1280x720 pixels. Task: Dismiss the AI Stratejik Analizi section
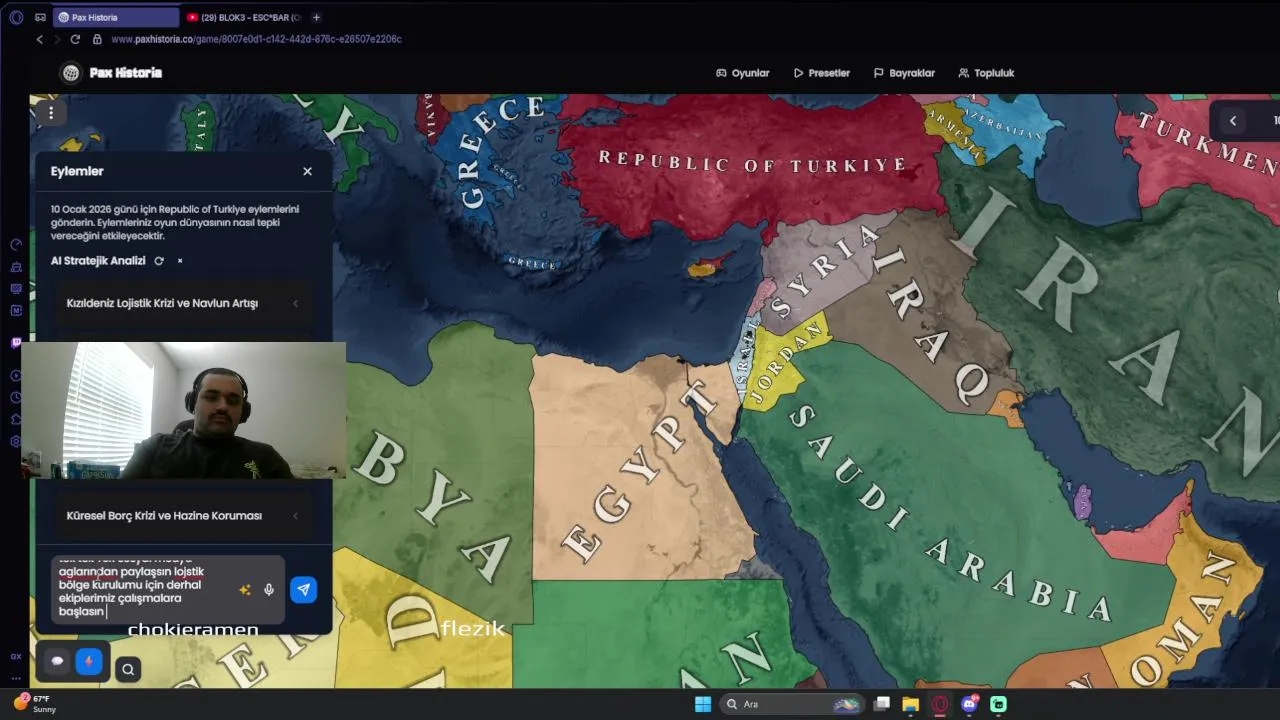tap(180, 261)
